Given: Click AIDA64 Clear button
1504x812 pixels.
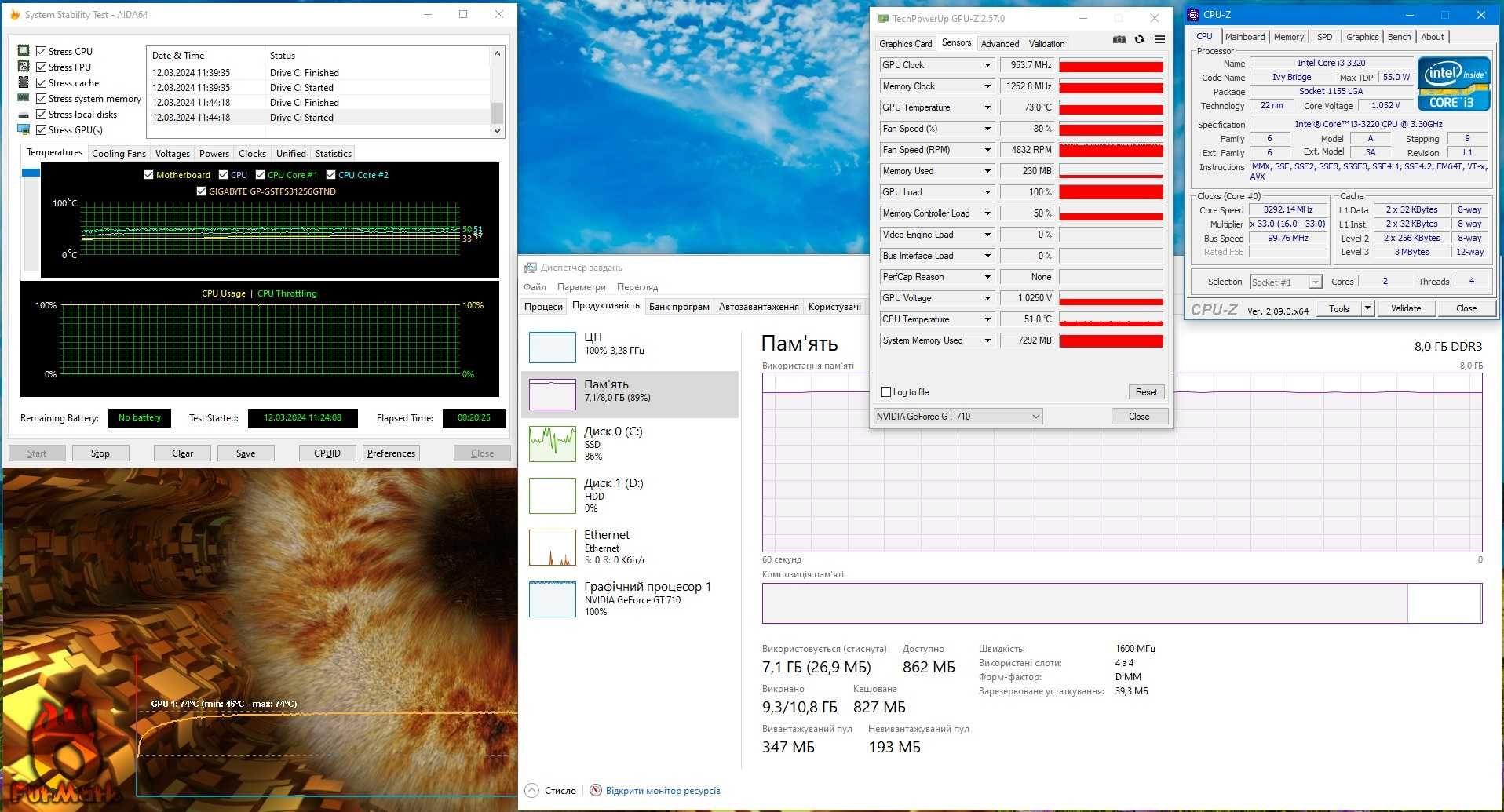Looking at the screenshot, I should (x=182, y=453).
